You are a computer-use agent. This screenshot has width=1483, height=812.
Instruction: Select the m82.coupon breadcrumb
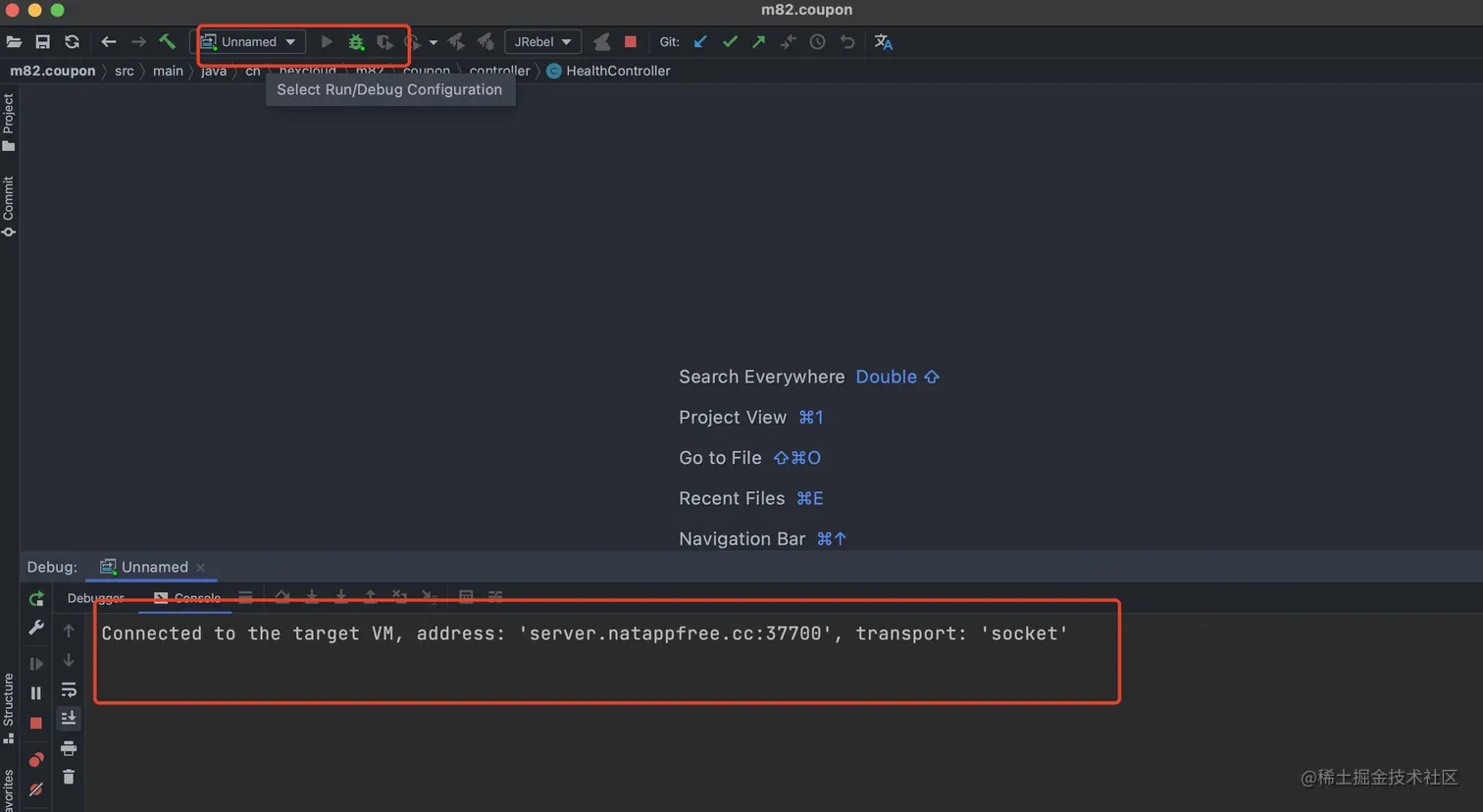53,71
